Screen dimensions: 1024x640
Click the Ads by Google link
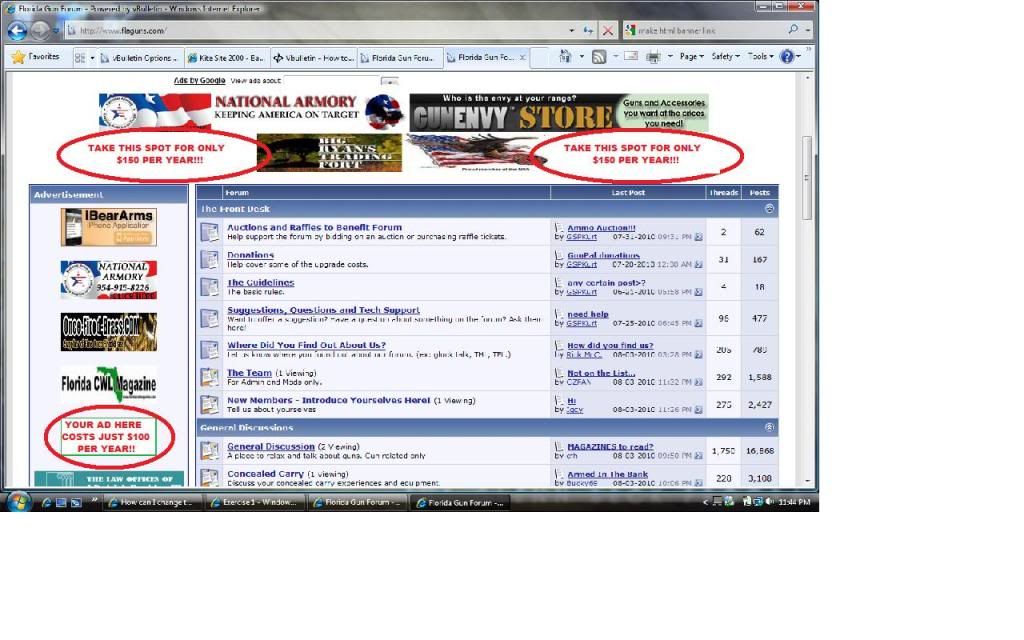(x=199, y=80)
